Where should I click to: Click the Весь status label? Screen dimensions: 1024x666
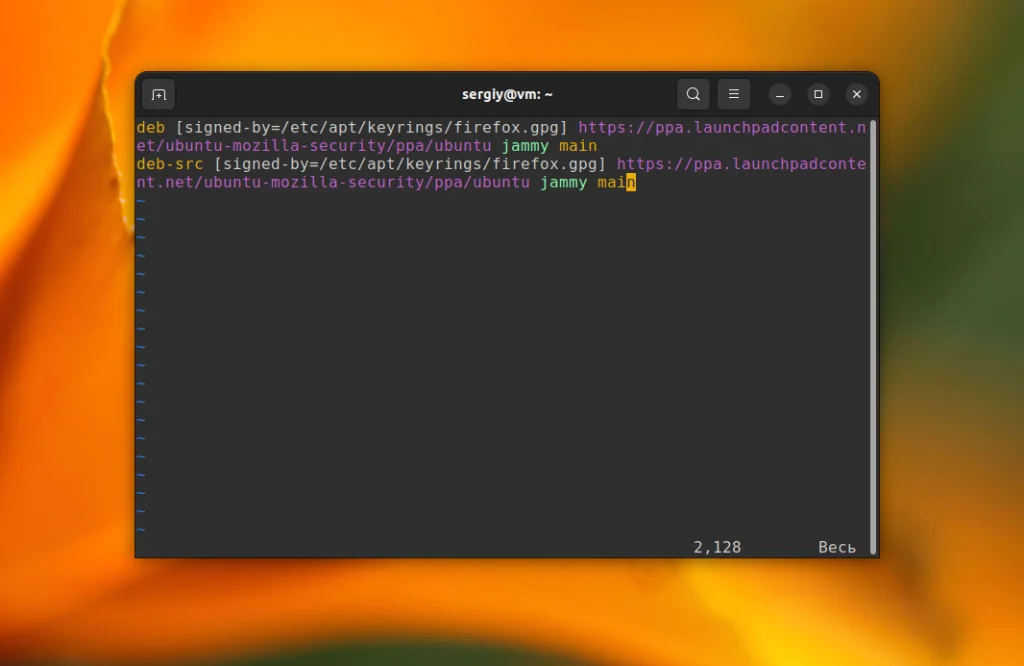click(836, 547)
